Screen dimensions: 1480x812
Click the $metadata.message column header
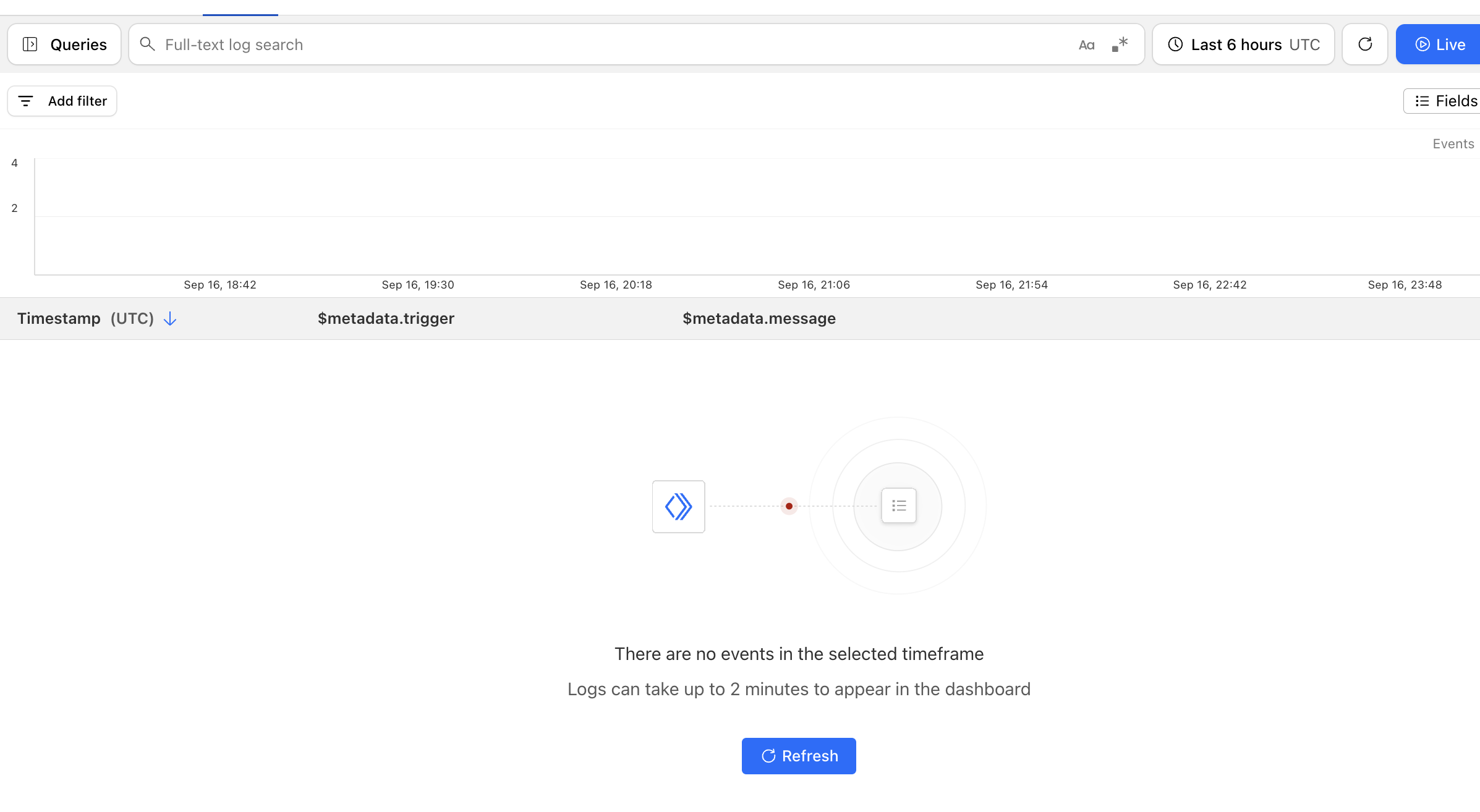(759, 319)
